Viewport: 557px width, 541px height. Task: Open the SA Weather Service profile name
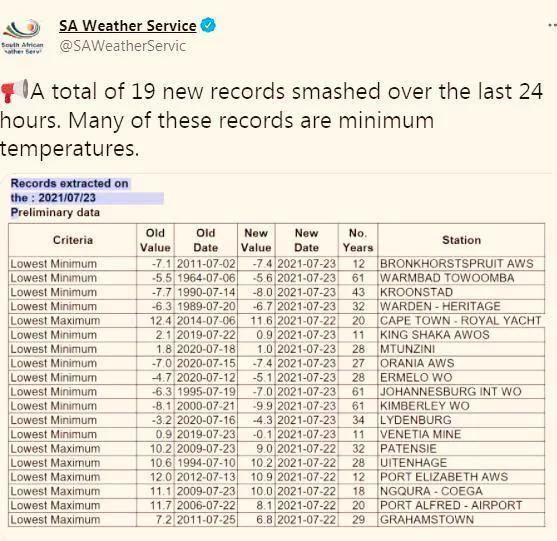click(128, 26)
